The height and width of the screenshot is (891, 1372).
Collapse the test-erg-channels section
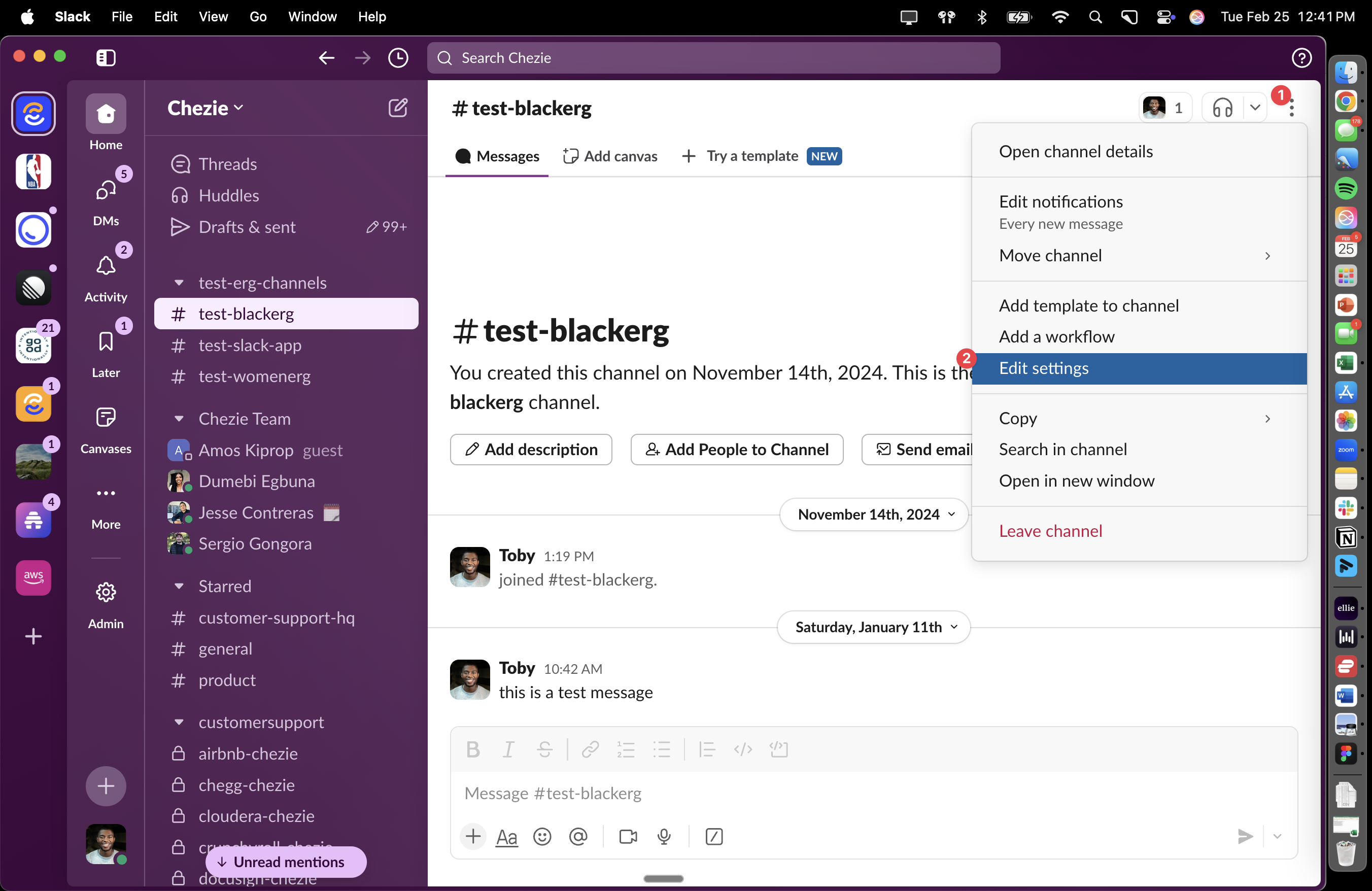[179, 283]
